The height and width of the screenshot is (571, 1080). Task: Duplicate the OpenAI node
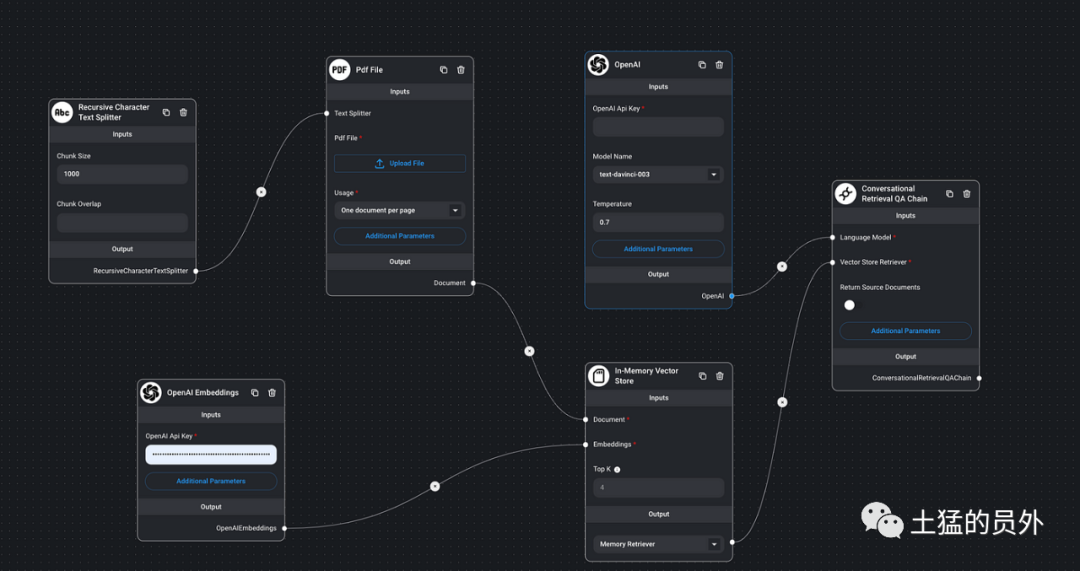[702, 65]
